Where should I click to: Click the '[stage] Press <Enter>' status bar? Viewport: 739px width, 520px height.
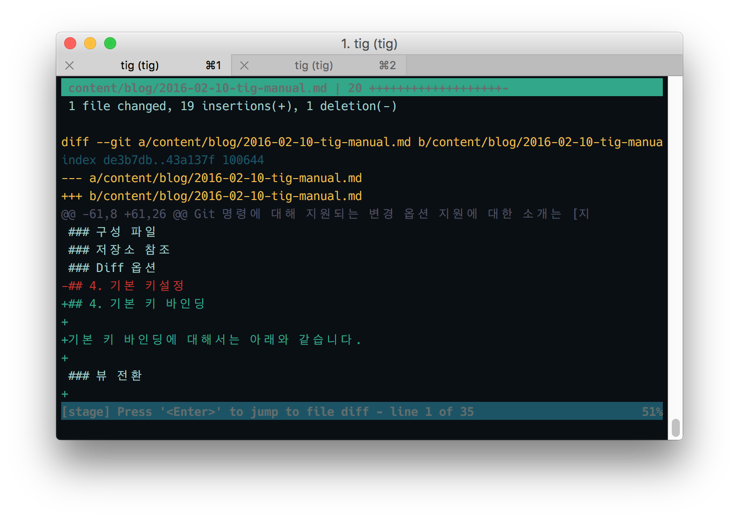point(361,412)
